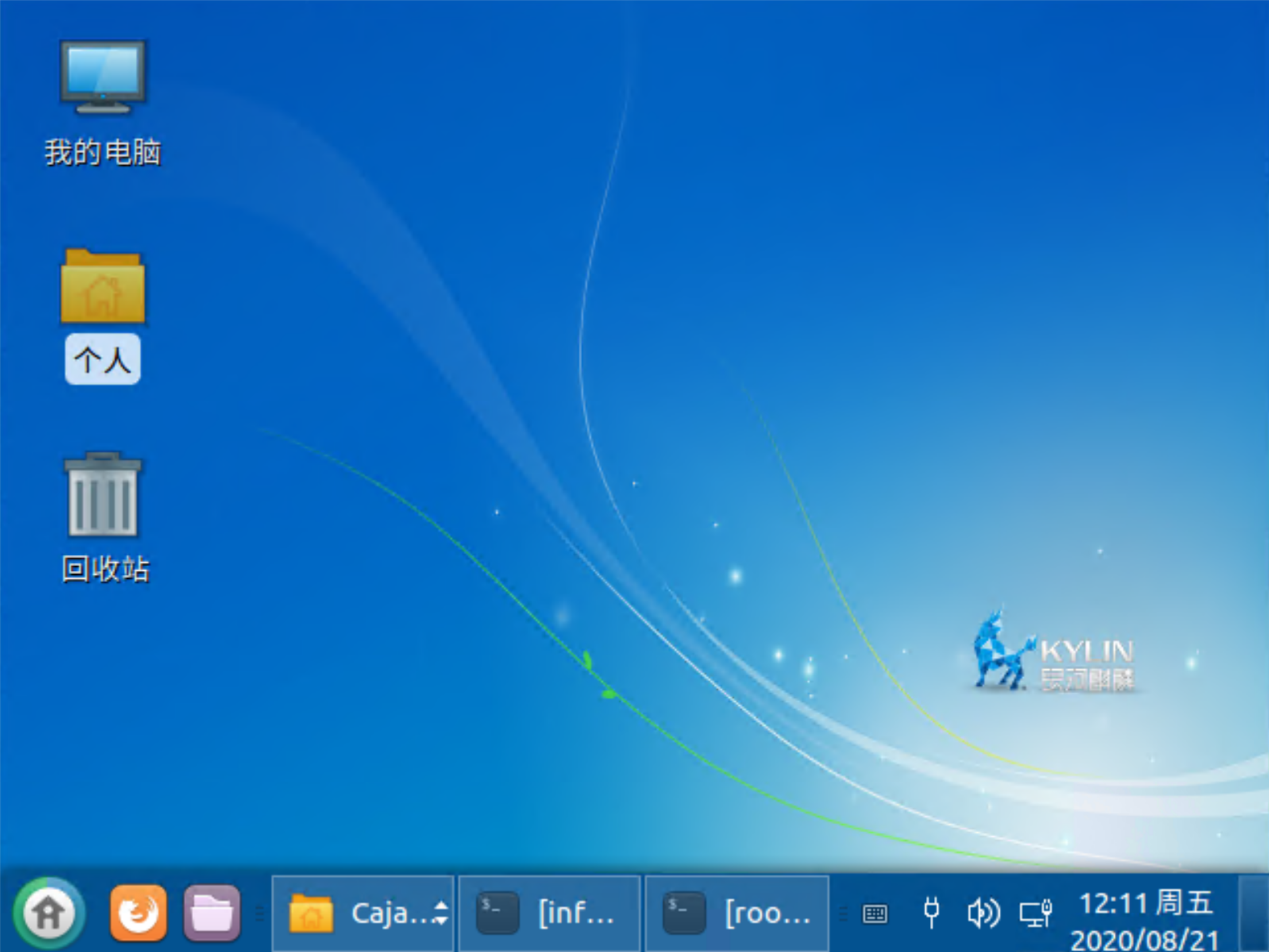Select the 回收站 trash bin icon

tap(103, 494)
